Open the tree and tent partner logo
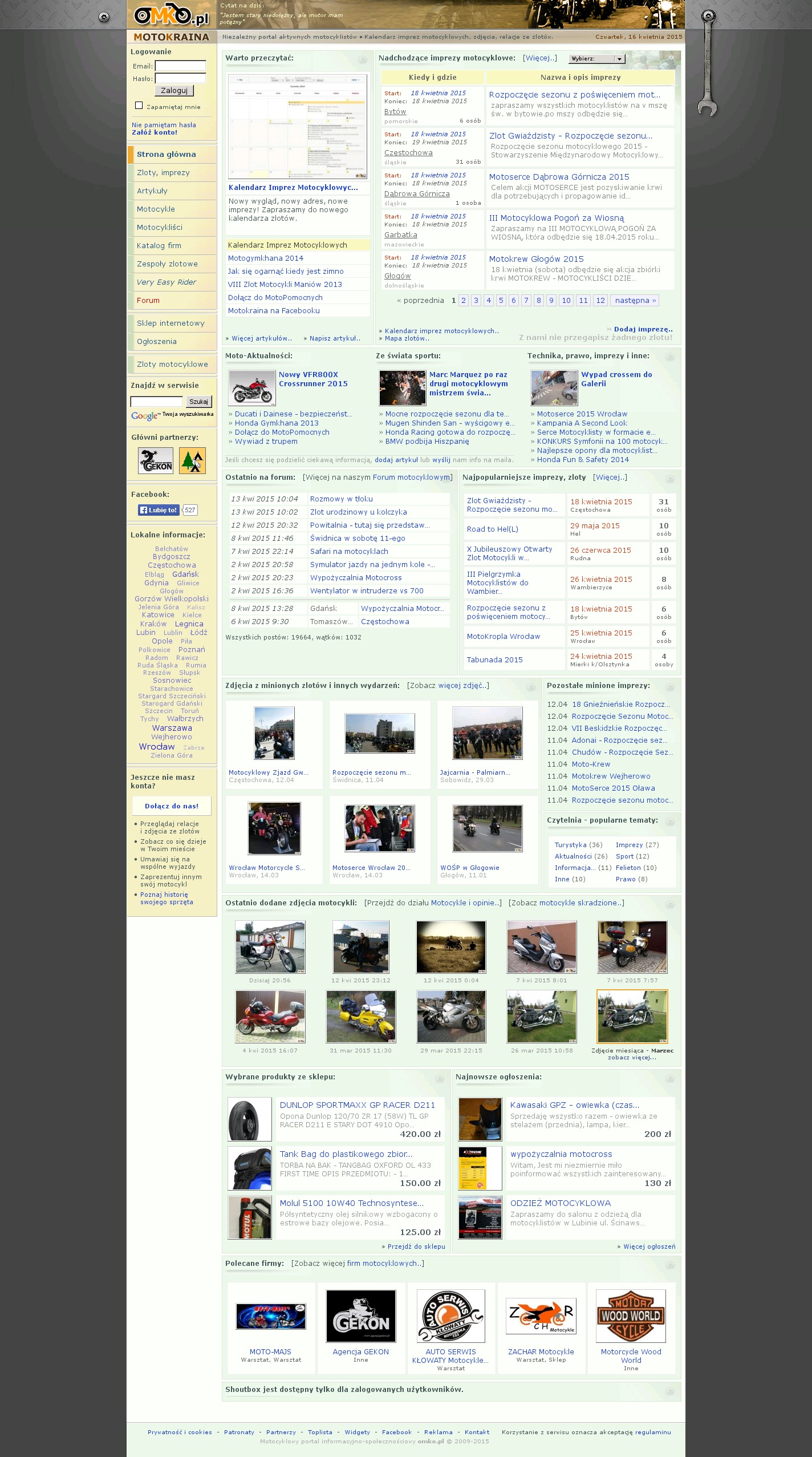Image resolution: width=812 pixels, height=1457 pixels. coord(192,460)
